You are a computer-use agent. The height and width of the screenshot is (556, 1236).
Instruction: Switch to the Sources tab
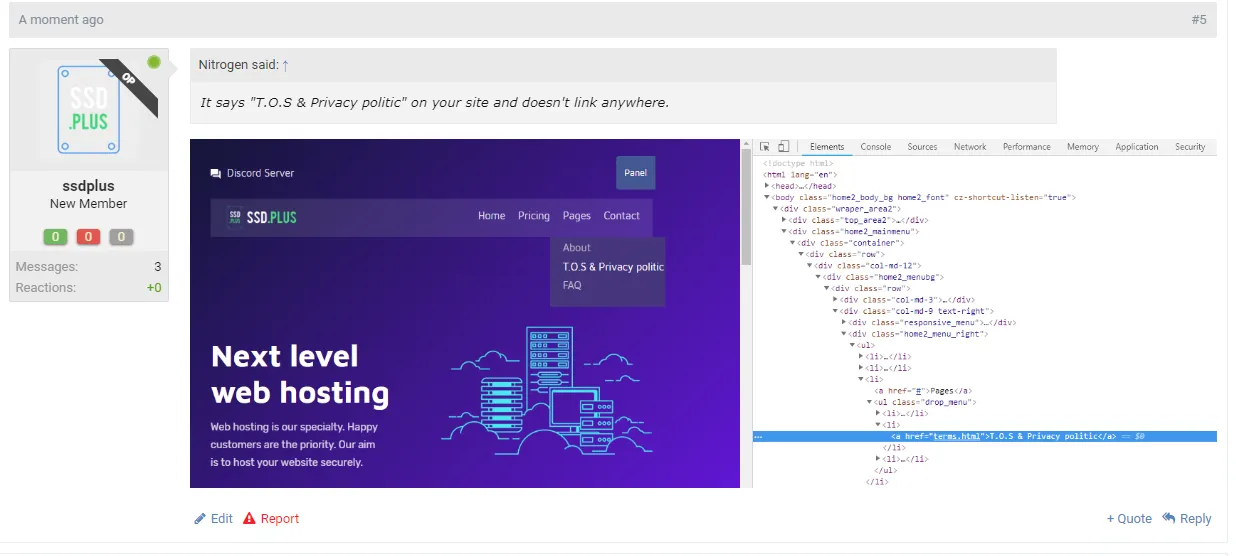922,146
